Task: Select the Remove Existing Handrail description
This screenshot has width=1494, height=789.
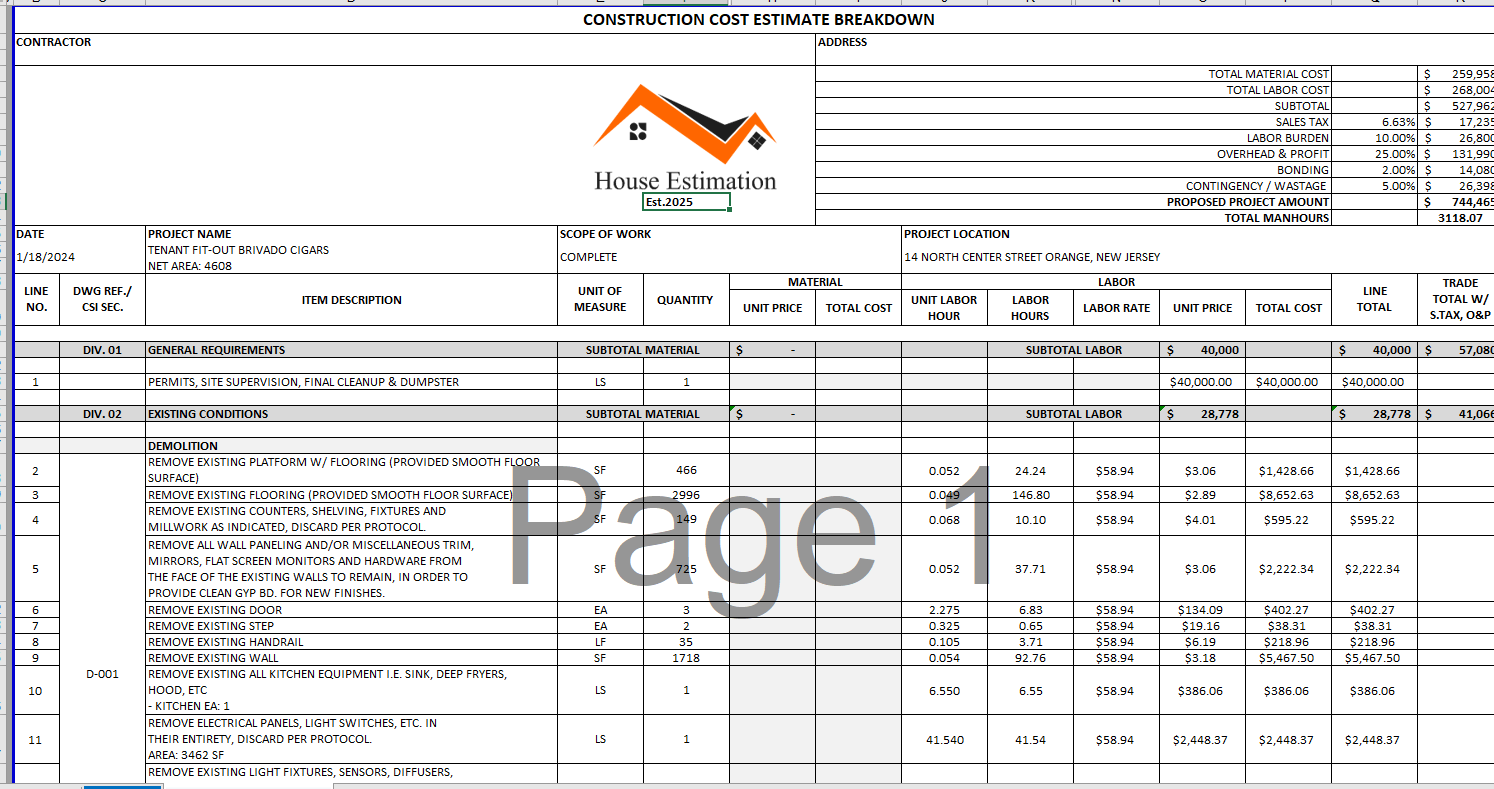Action: point(226,642)
